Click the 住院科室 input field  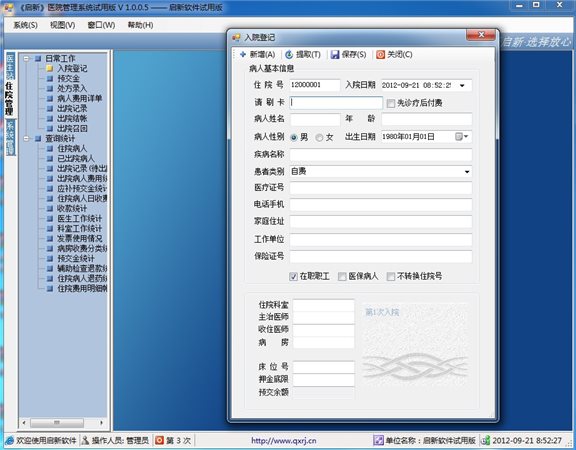coord(324,305)
